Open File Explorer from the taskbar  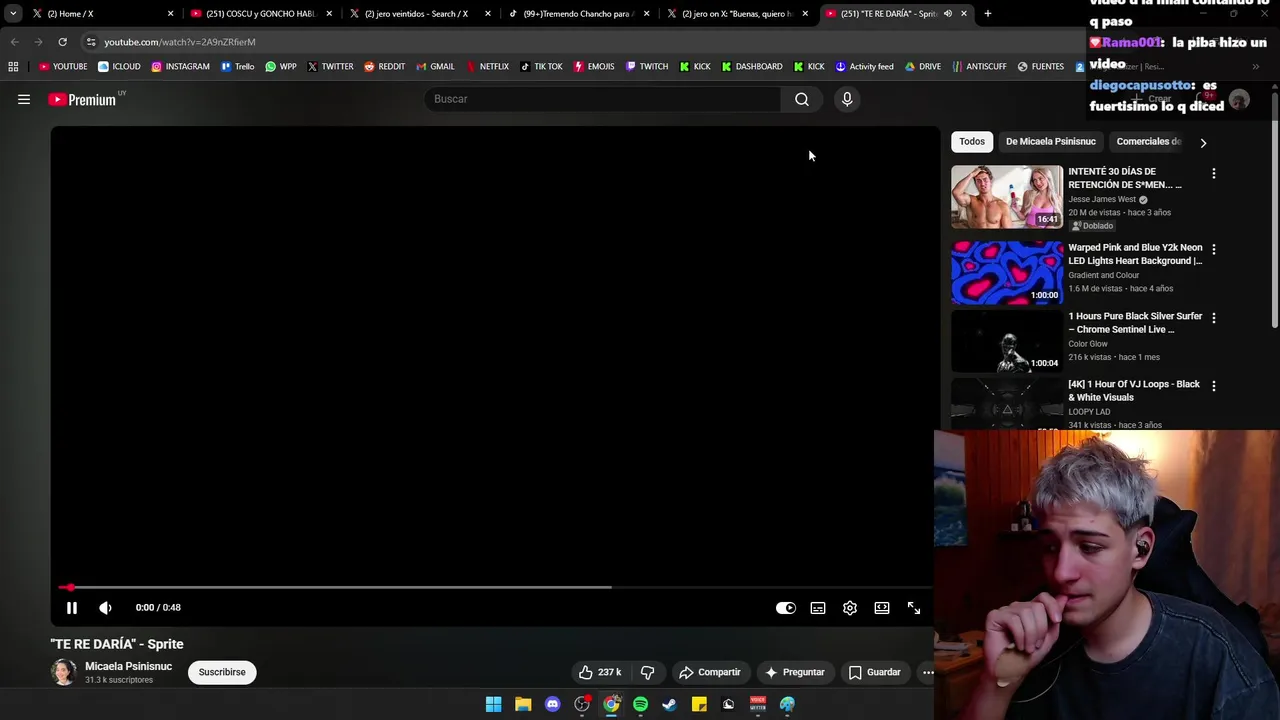523,704
